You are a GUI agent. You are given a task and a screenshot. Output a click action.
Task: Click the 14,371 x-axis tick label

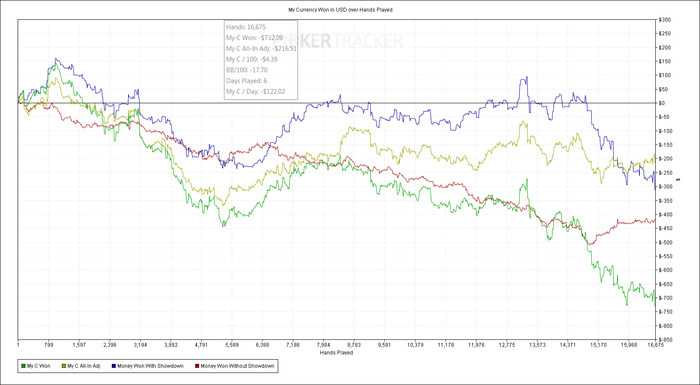pyautogui.click(x=567, y=345)
